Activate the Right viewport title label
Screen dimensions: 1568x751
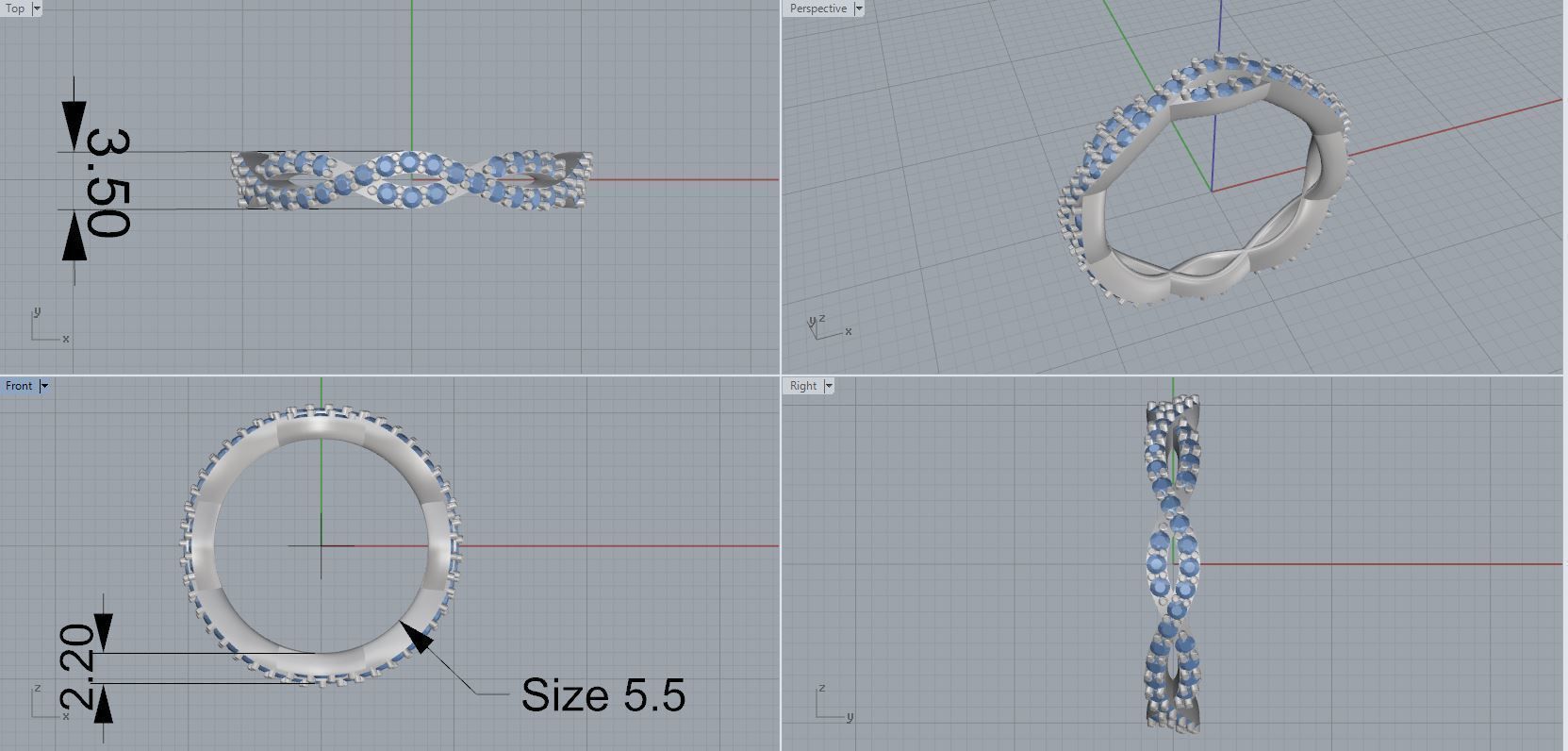[x=803, y=386]
